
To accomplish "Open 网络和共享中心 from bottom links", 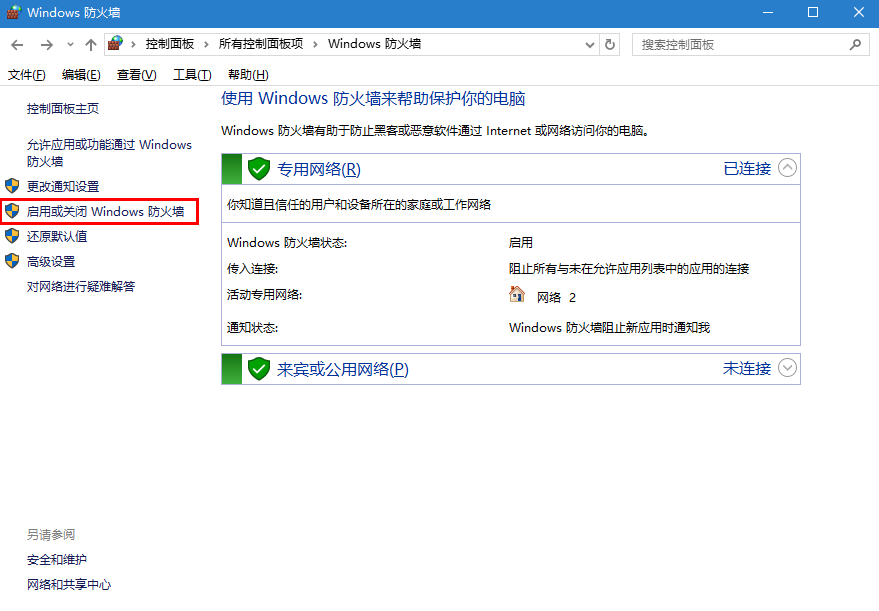I will pyautogui.click(x=68, y=584).
